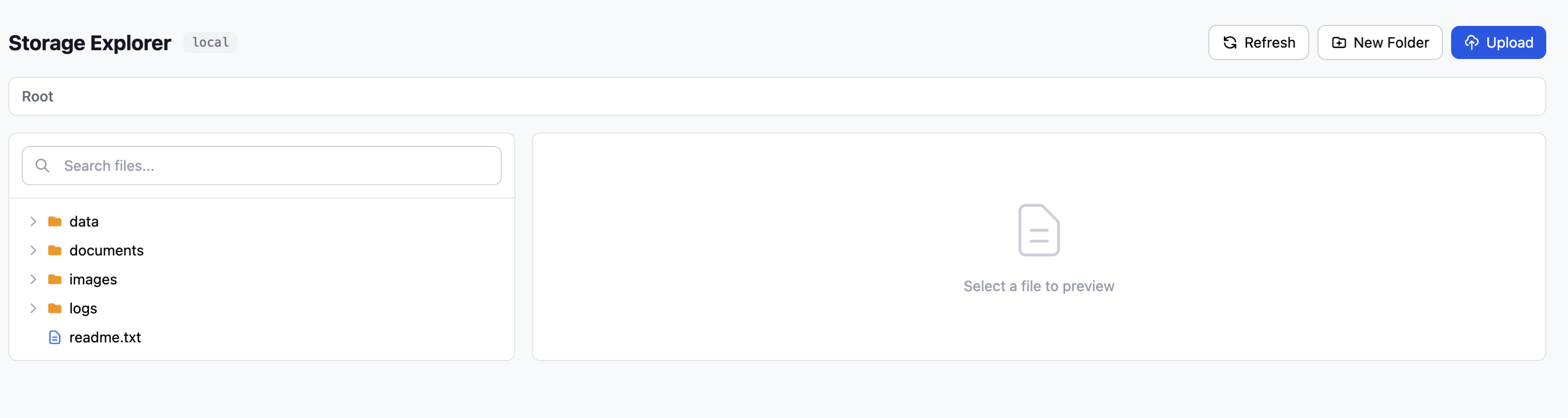
Task: Select the Root breadcrumb
Action: tap(38, 97)
